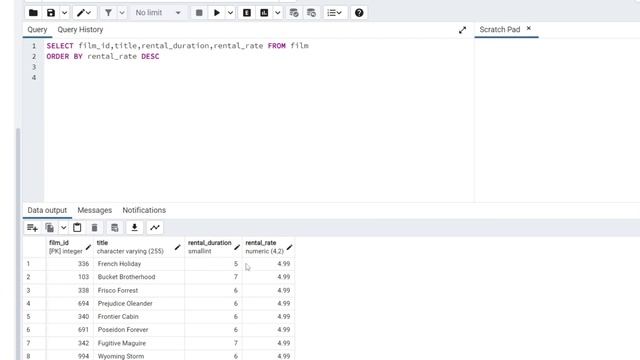The image size is (640, 360).
Task: Download results as CSV file
Action: [134, 228]
